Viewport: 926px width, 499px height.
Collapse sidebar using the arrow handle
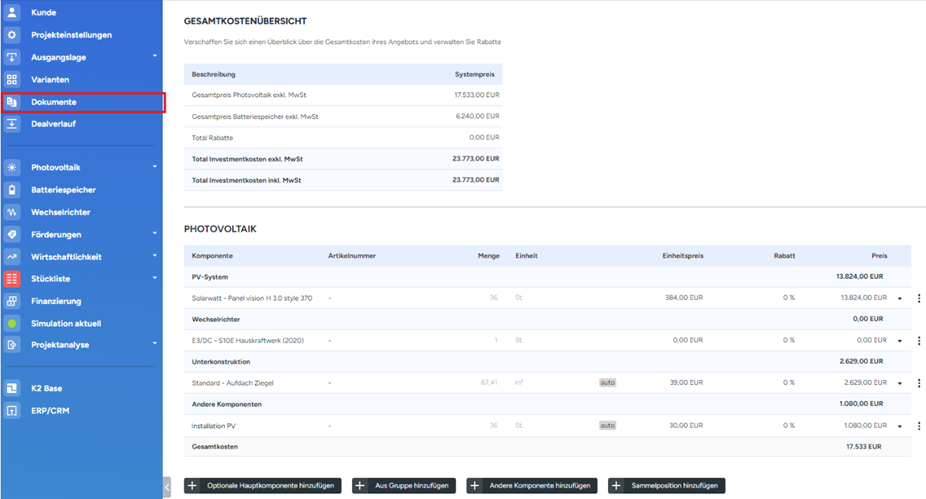[167, 486]
